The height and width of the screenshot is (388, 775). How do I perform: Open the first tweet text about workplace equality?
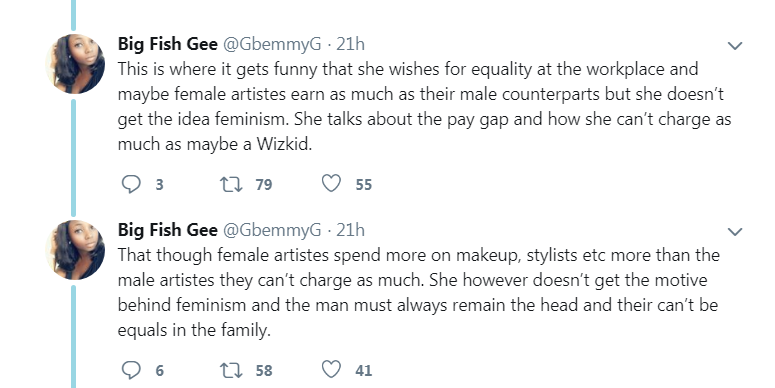425,106
